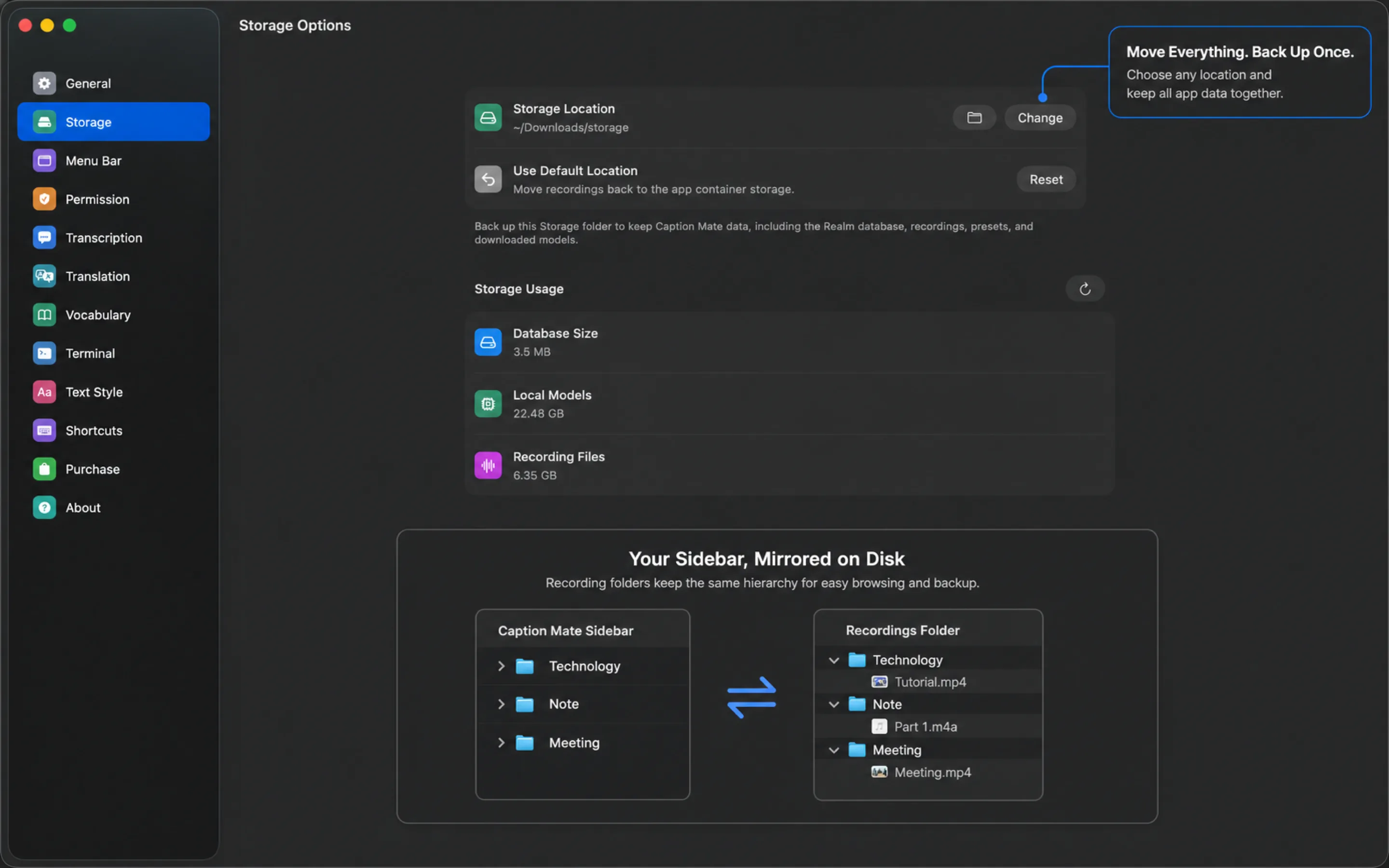
Task: Click the purple Recording Files waveform icon
Action: click(488, 465)
